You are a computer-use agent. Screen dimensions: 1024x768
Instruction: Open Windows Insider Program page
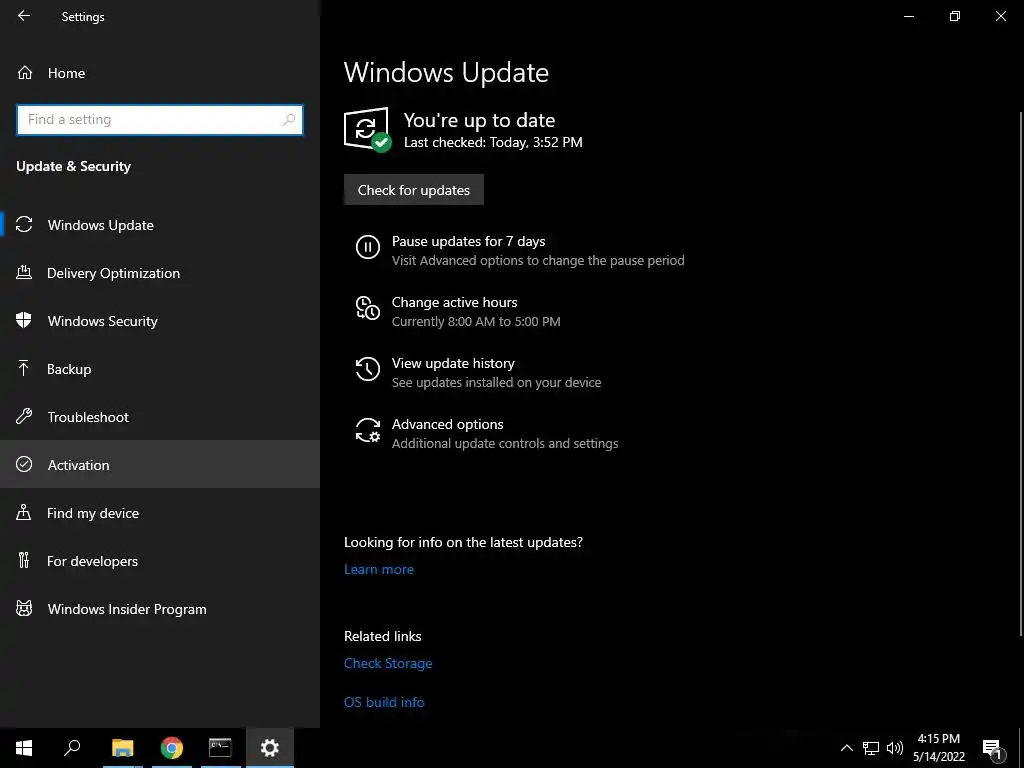point(160,609)
